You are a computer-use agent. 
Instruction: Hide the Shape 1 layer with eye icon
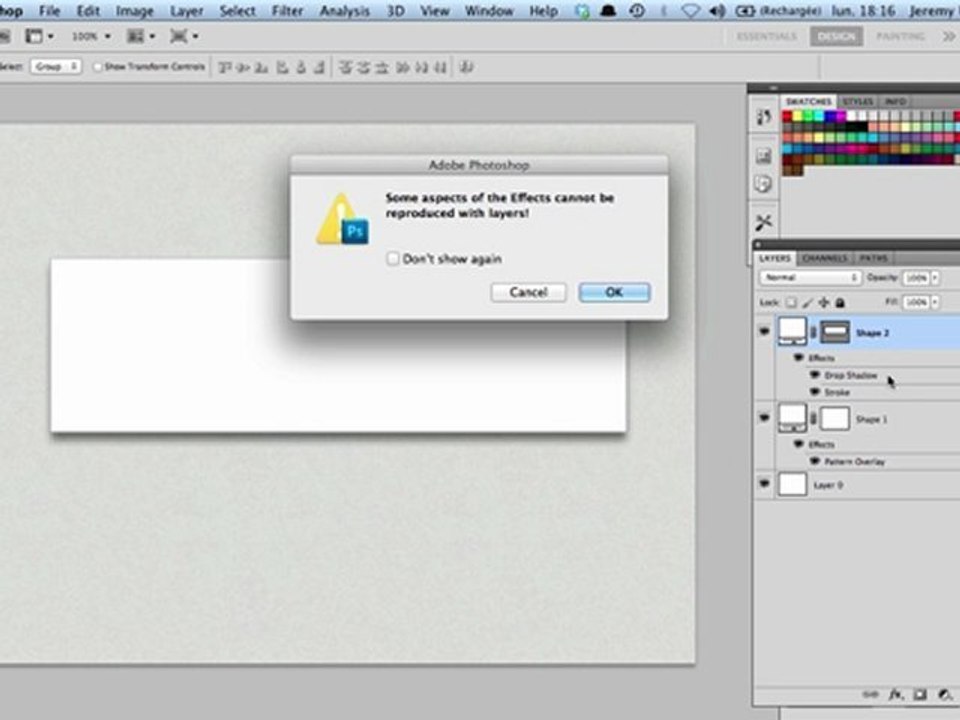764,418
